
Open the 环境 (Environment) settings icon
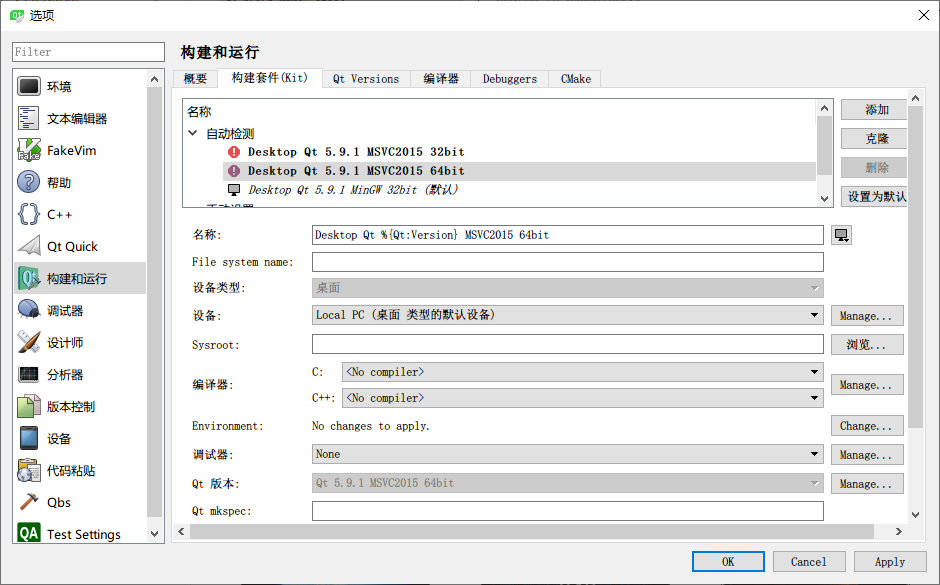click(x=29, y=86)
